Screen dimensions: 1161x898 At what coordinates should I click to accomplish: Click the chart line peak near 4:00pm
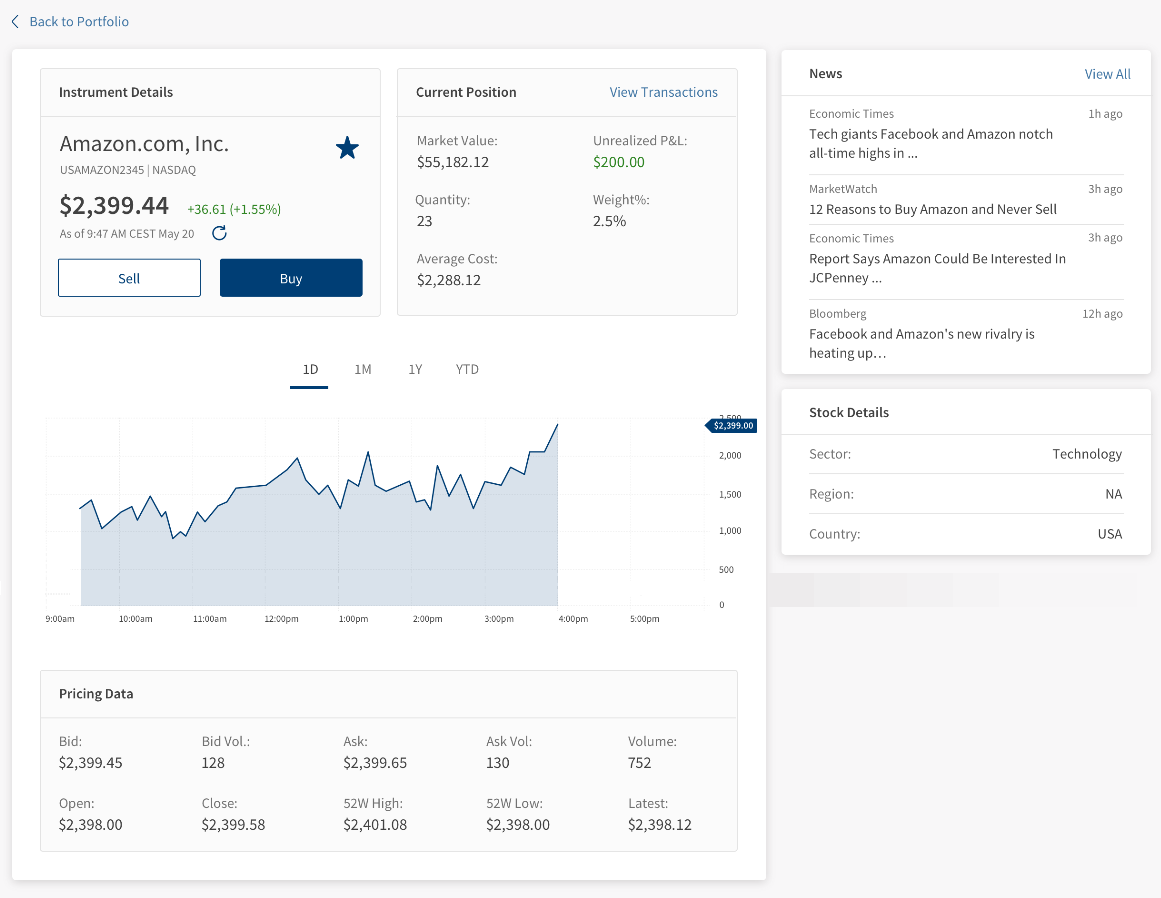point(557,425)
